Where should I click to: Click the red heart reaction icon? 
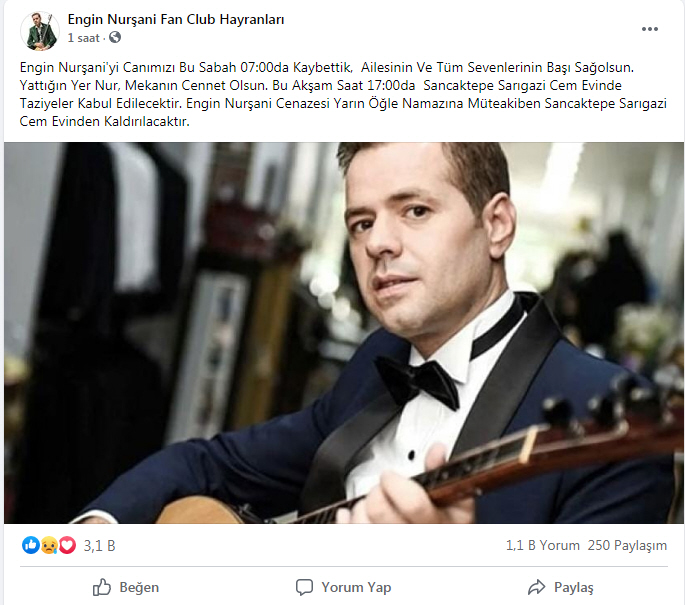point(67,545)
